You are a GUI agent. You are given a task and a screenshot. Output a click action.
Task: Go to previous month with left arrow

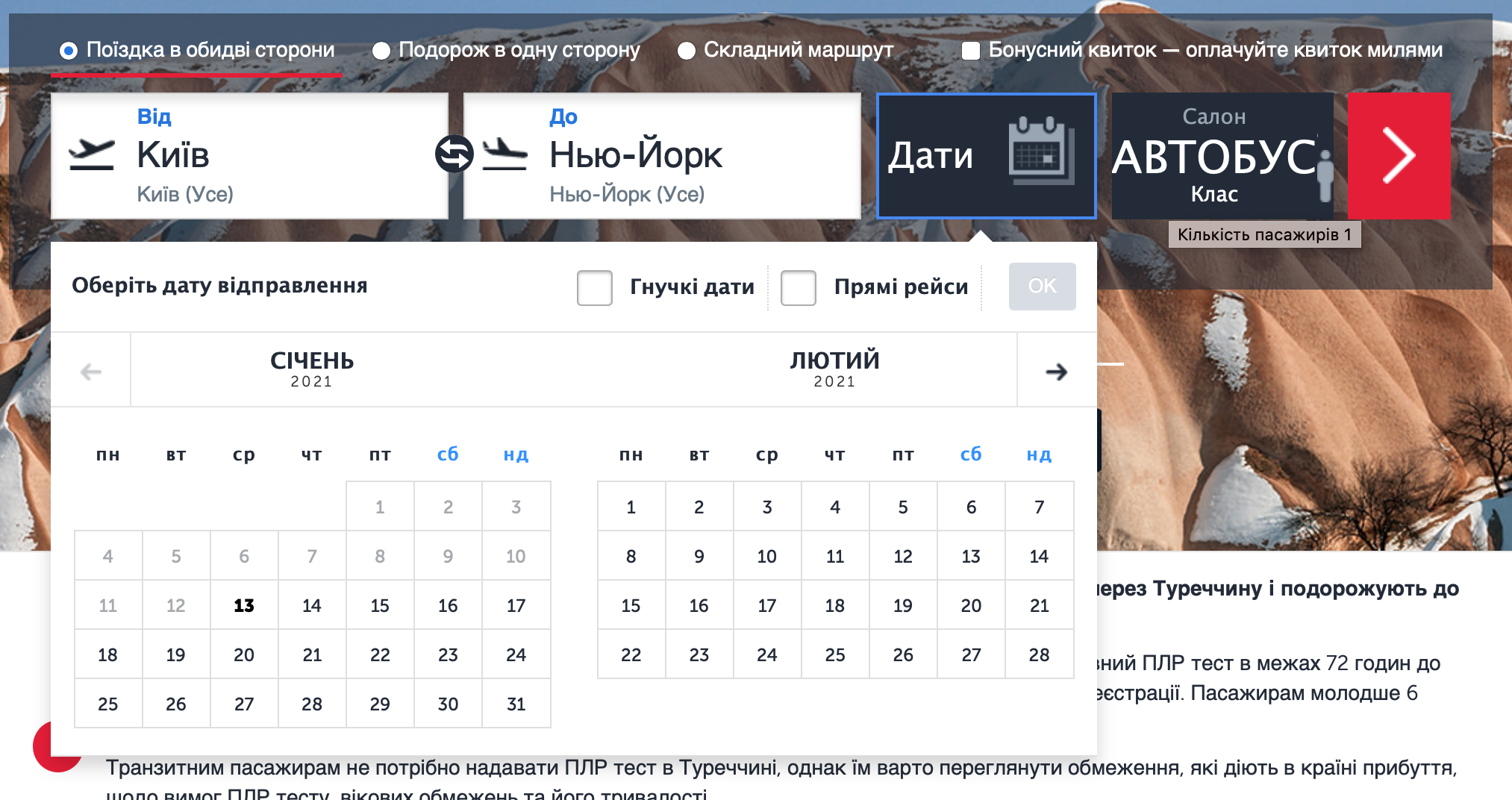(91, 372)
